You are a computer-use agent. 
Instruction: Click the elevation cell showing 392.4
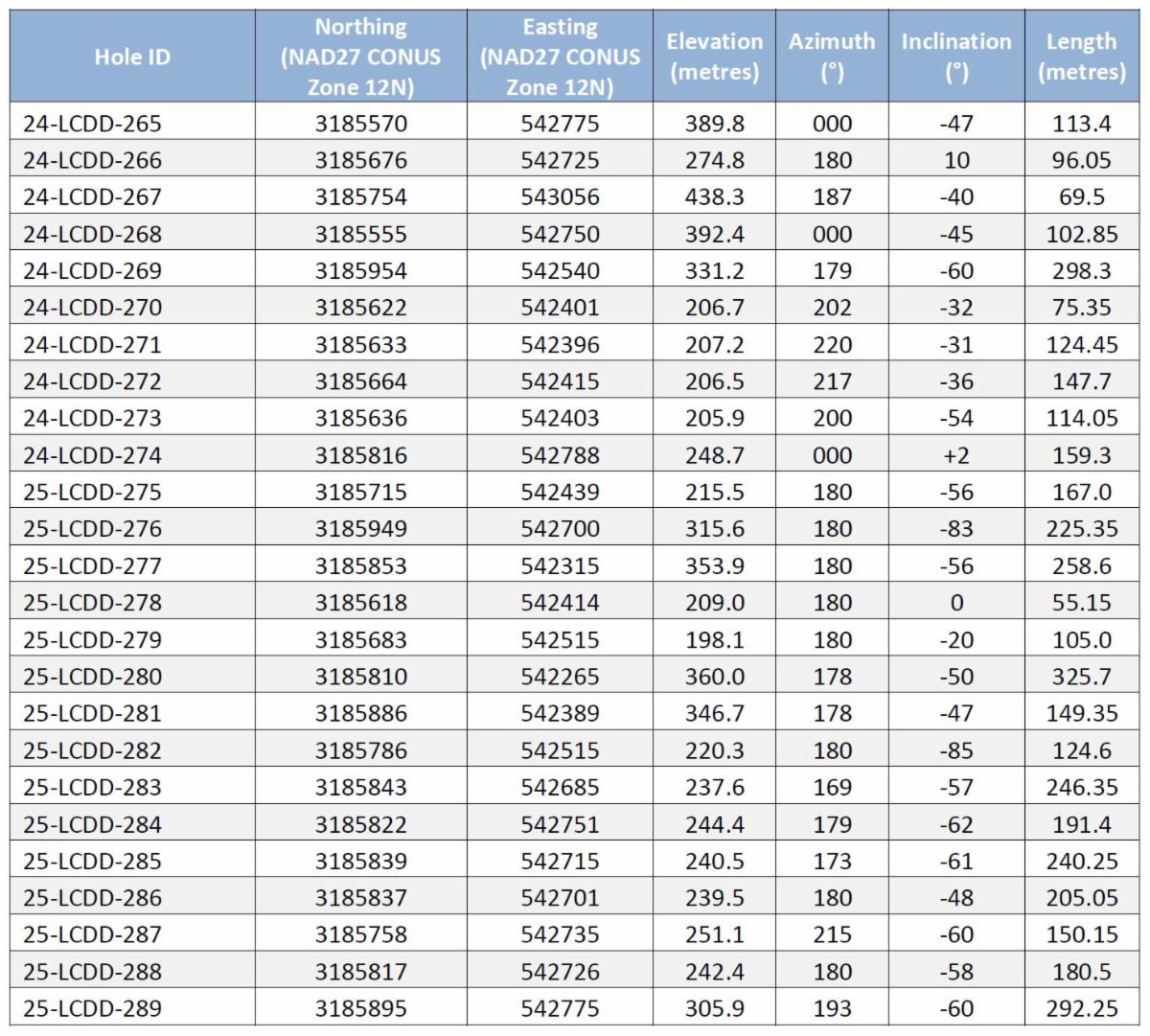tap(714, 234)
